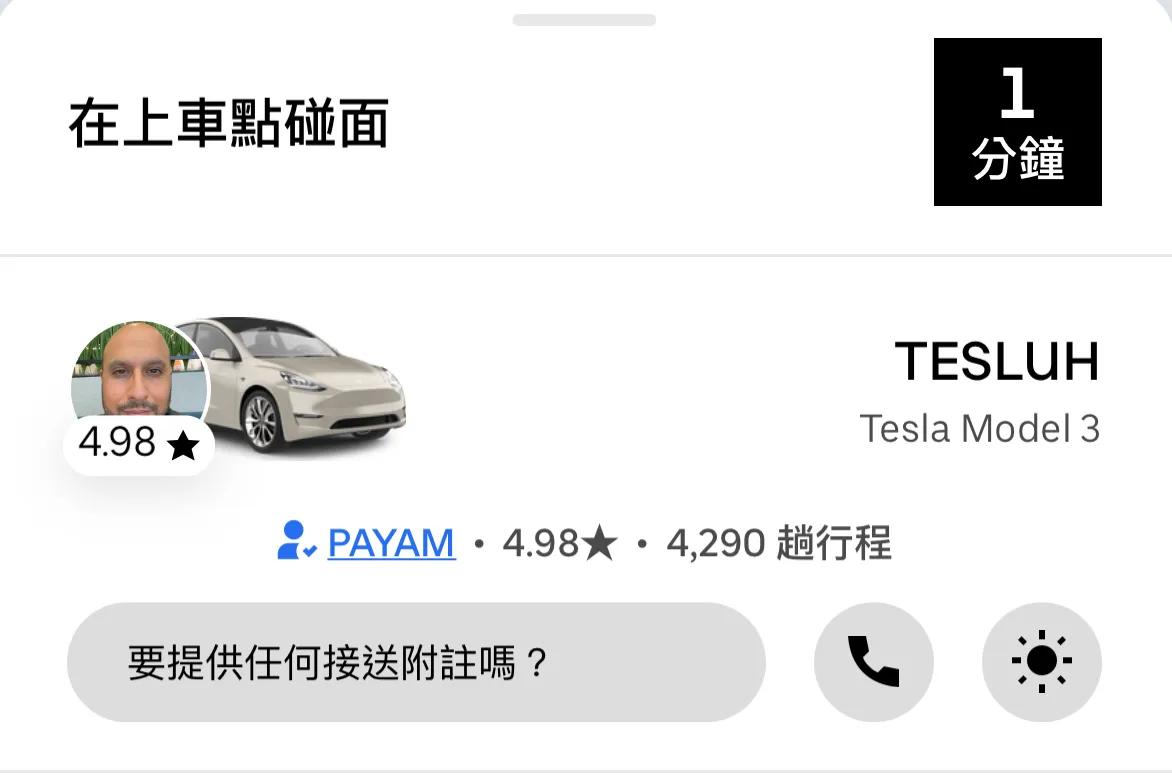1172x776 pixels.
Task: Tap the pickup notes message field
Action: point(416,662)
